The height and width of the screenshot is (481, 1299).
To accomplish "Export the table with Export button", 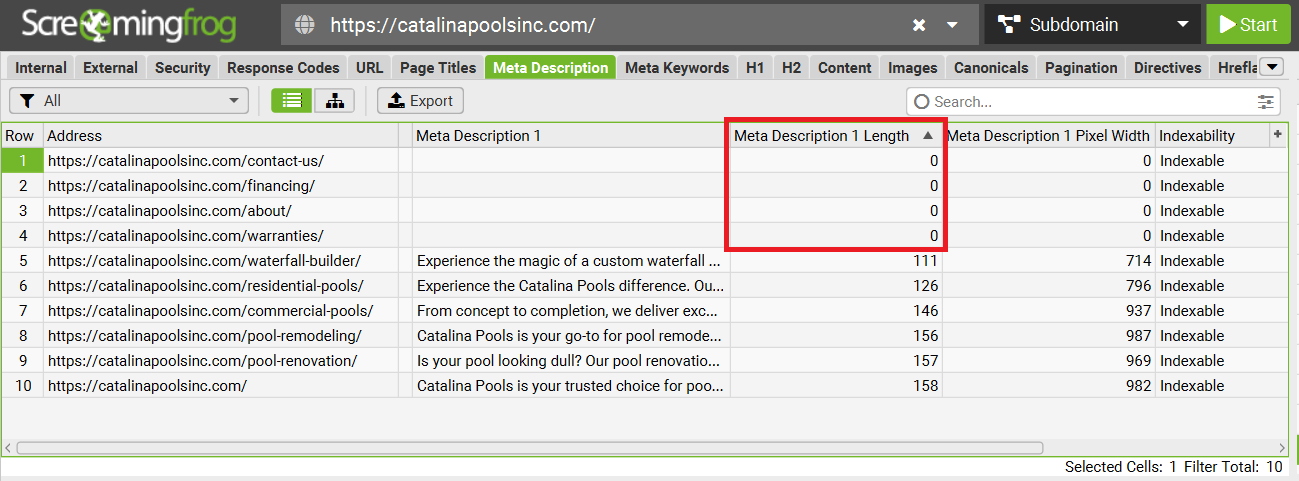I will point(420,101).
